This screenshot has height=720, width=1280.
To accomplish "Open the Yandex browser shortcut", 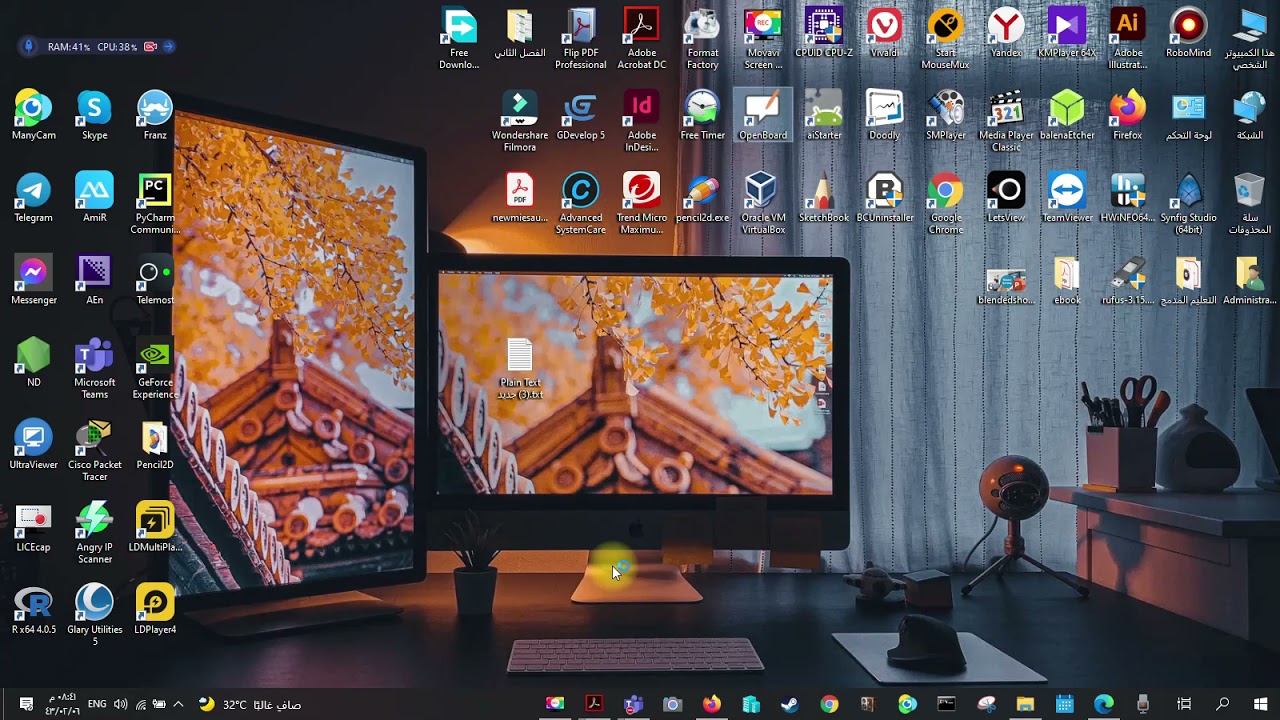I will [x=1006, y=33].
